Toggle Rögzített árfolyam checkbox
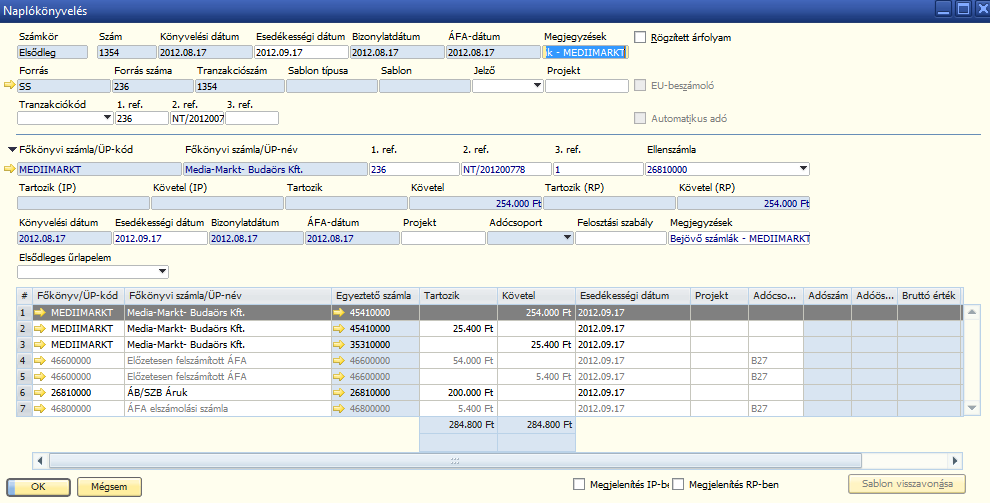This screenshot has width=990, height=503. tap(640, 37)
